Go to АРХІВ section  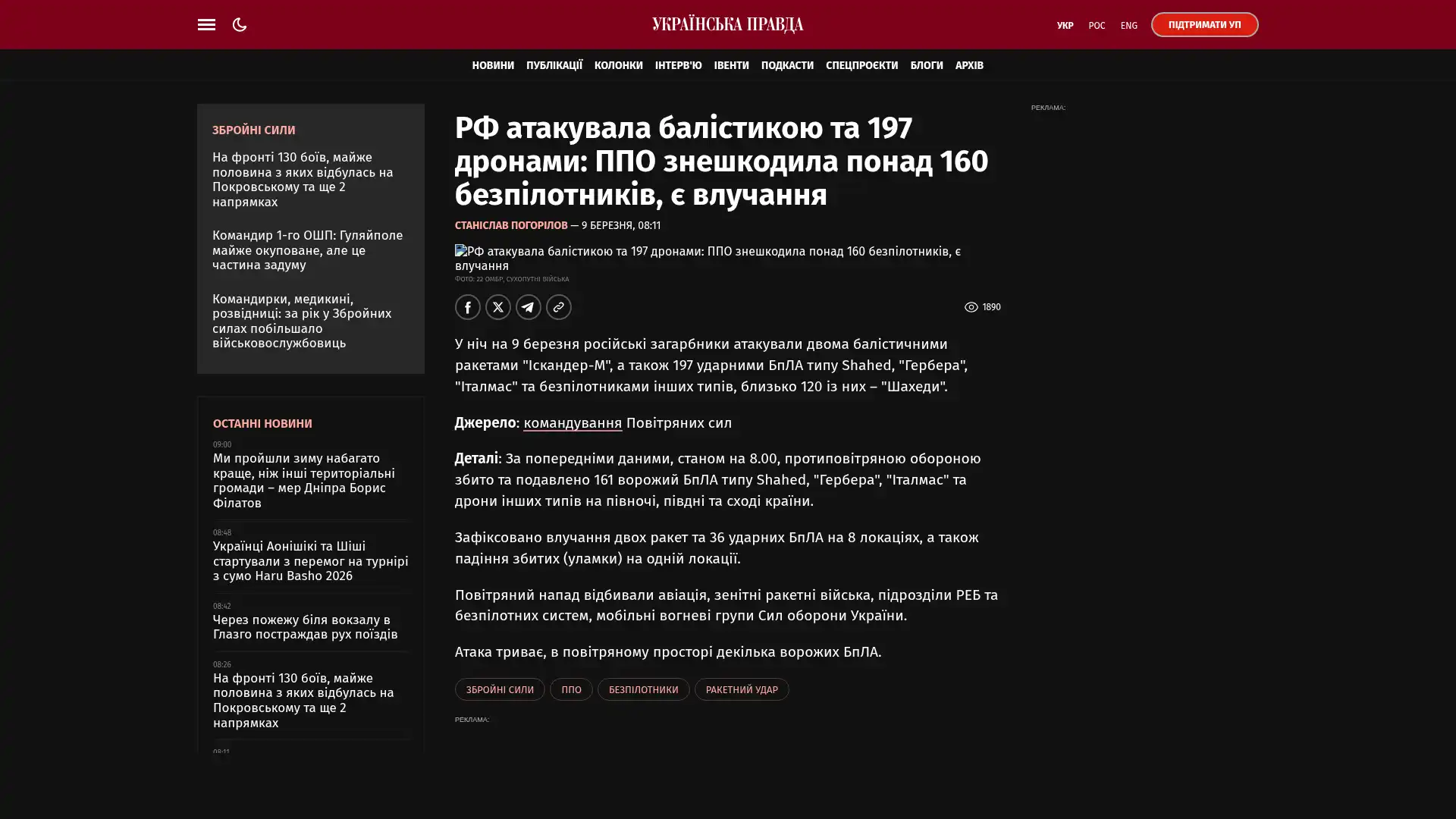(x=968, y=65)
